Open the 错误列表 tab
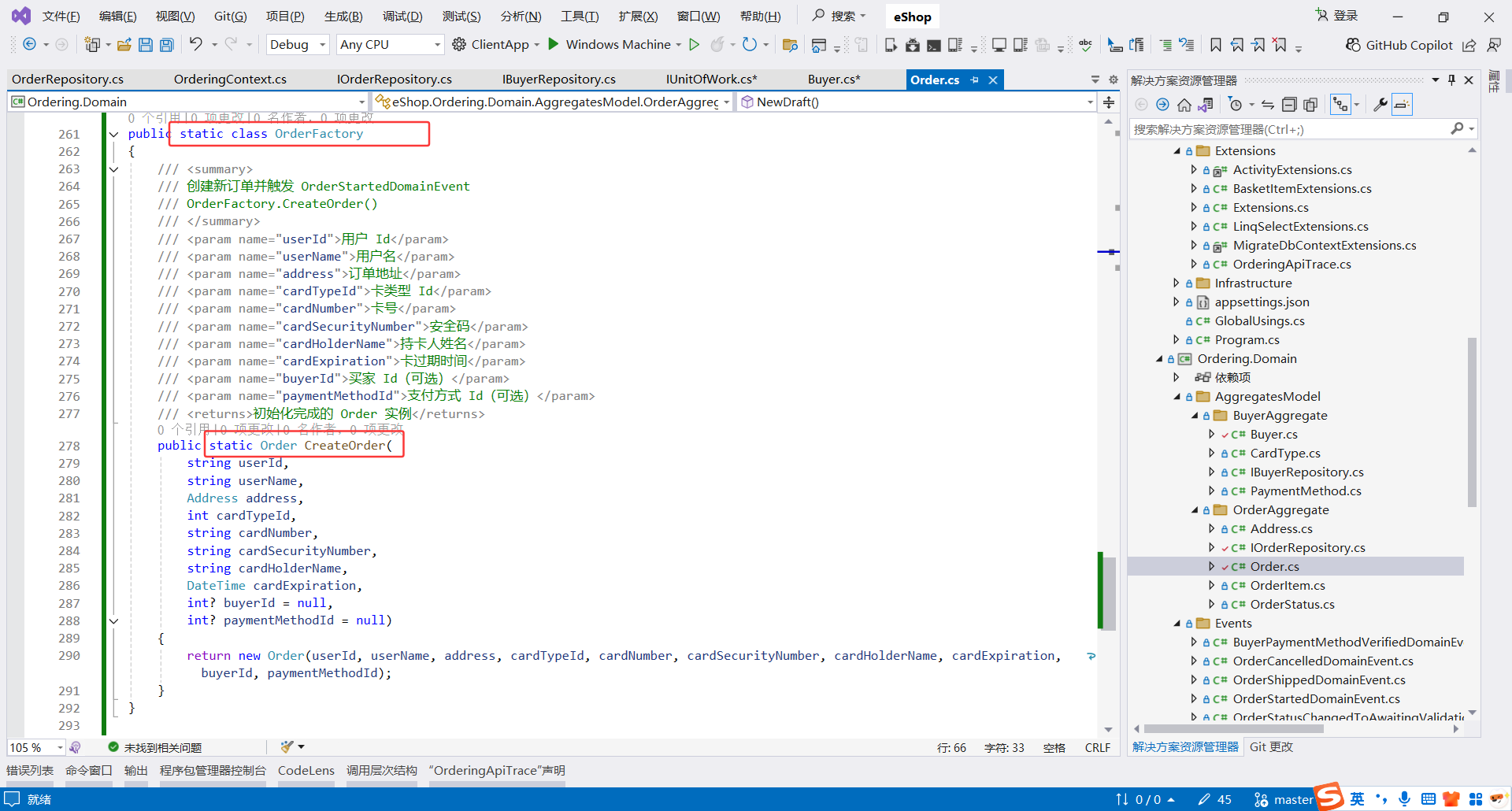The width and height of the screenshot is (1512, 811). tap(30, 771)
